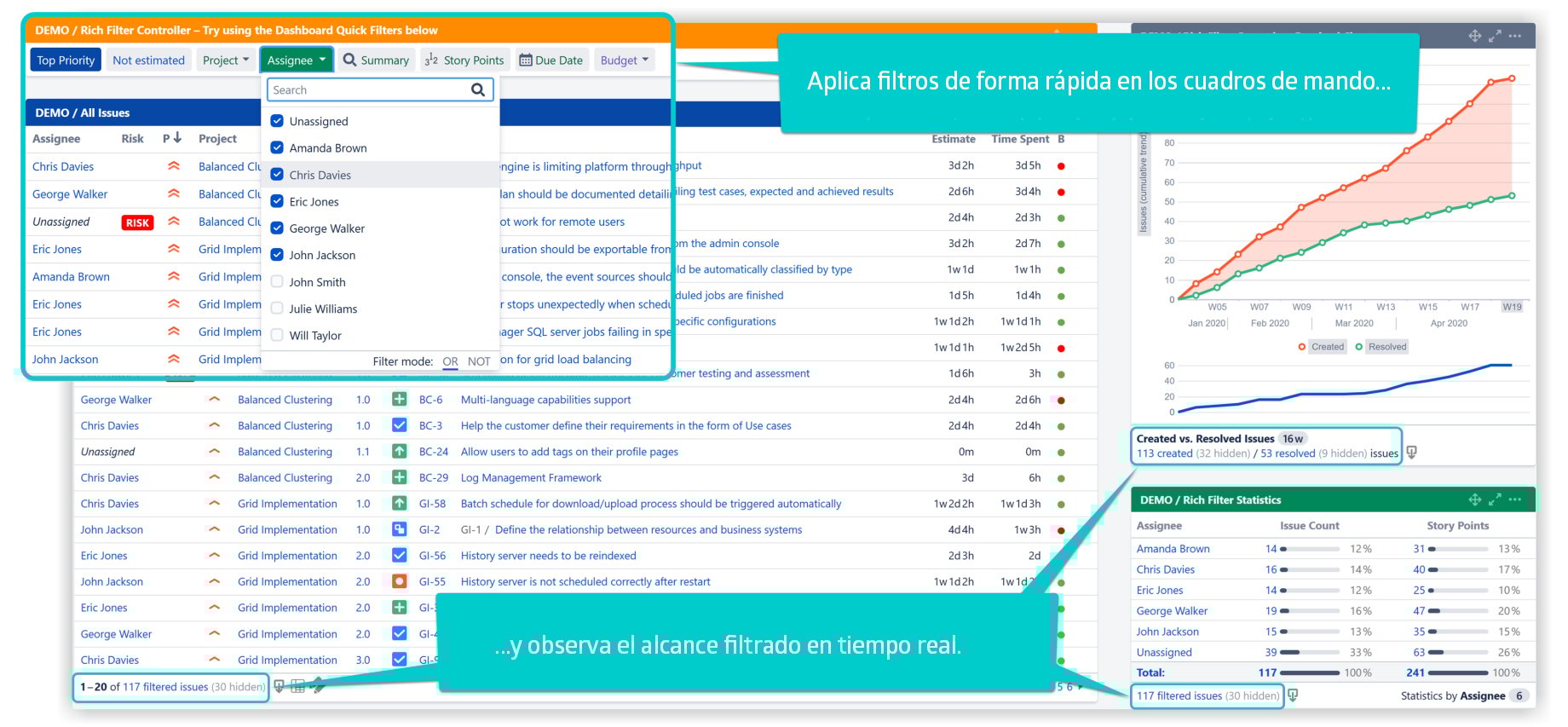
Task: Click the export icon beside 1–20 of 117 filtered issues
Action: [x=279, y=686]
